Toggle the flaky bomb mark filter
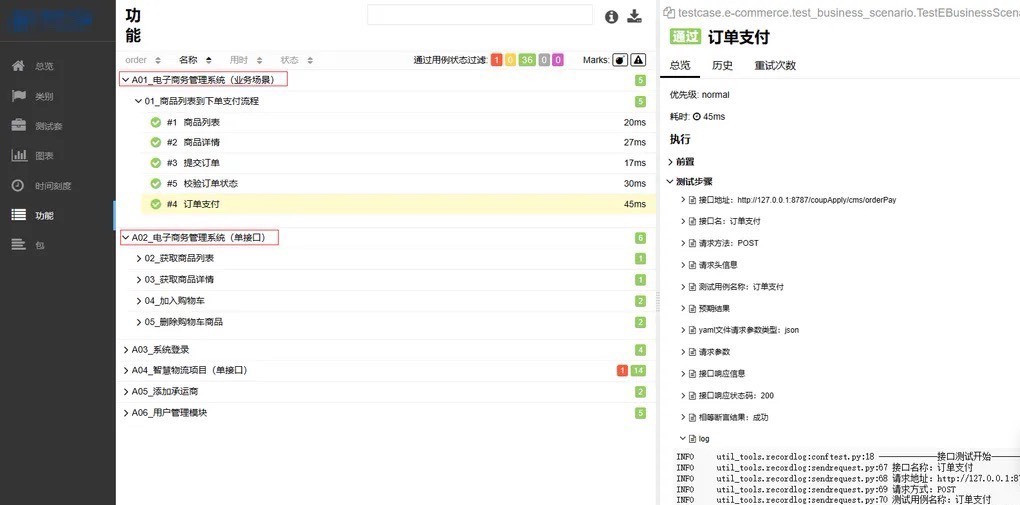Viewport: 1020px width, 505px height. [x=621, y=60]
